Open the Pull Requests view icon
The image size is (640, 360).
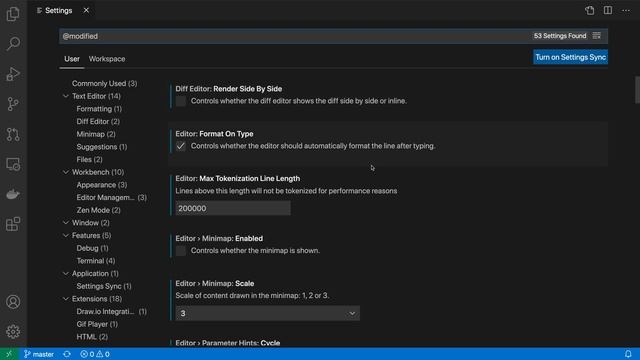tap(13, 134)
